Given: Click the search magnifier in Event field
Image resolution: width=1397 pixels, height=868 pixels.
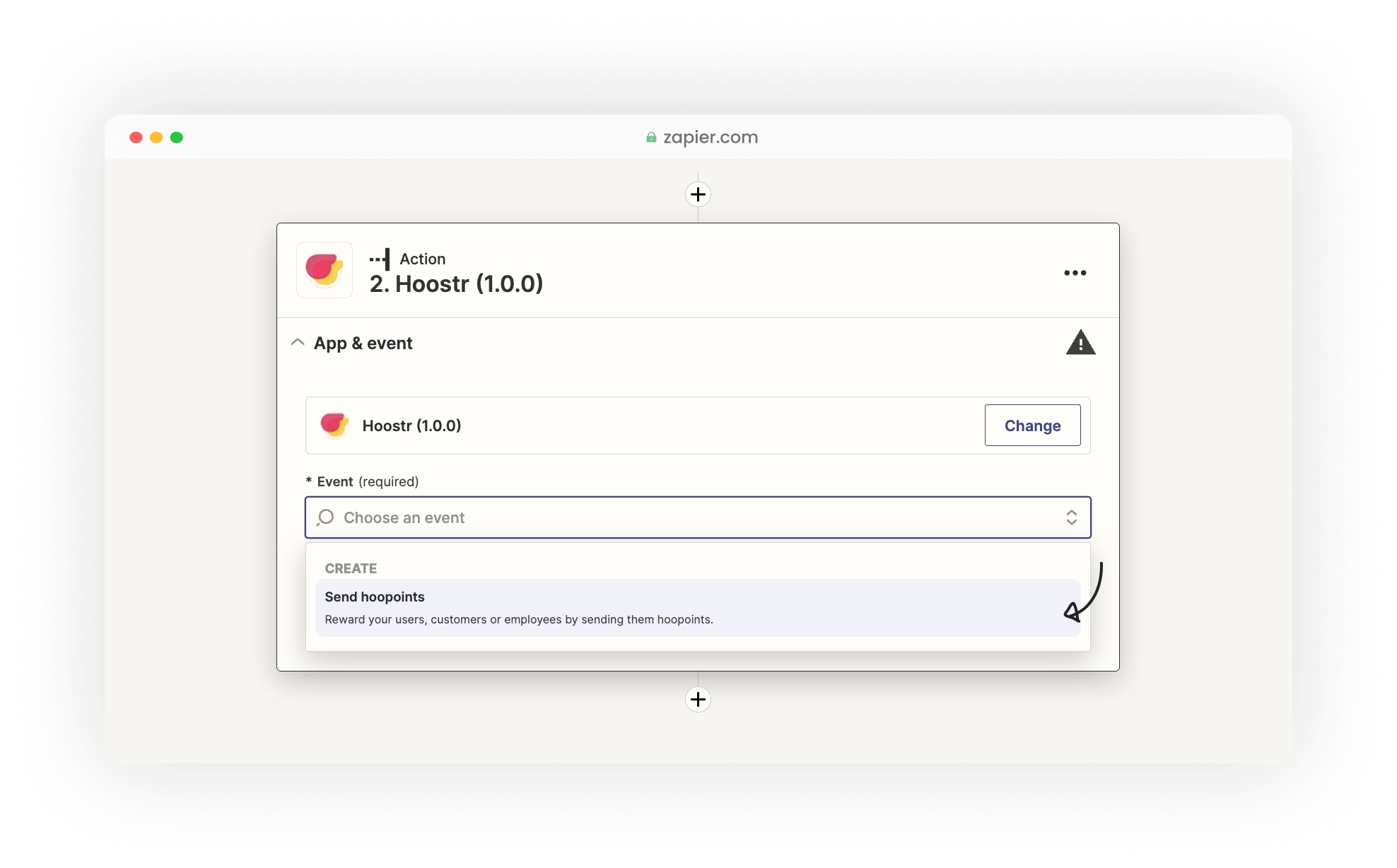Looking at the screenshot, I should 325,517.
